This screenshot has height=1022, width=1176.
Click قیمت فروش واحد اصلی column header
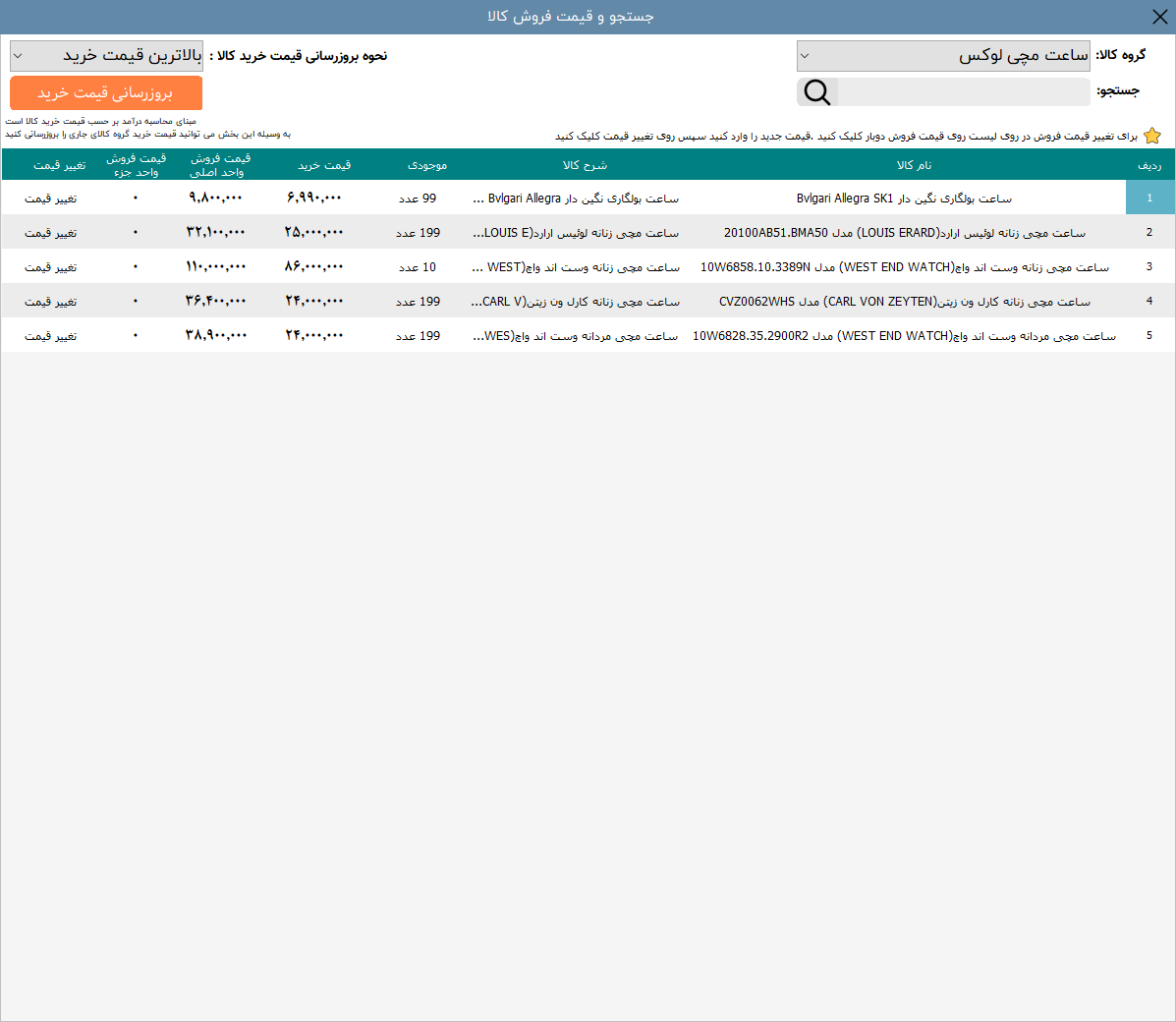click(220, 165)
